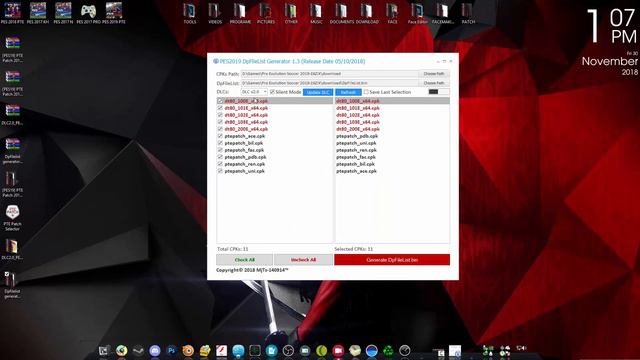This screenshot has height=360, width=640.
Task: Open the green recycle icon in the dock
Action: [x=388, y=350]
